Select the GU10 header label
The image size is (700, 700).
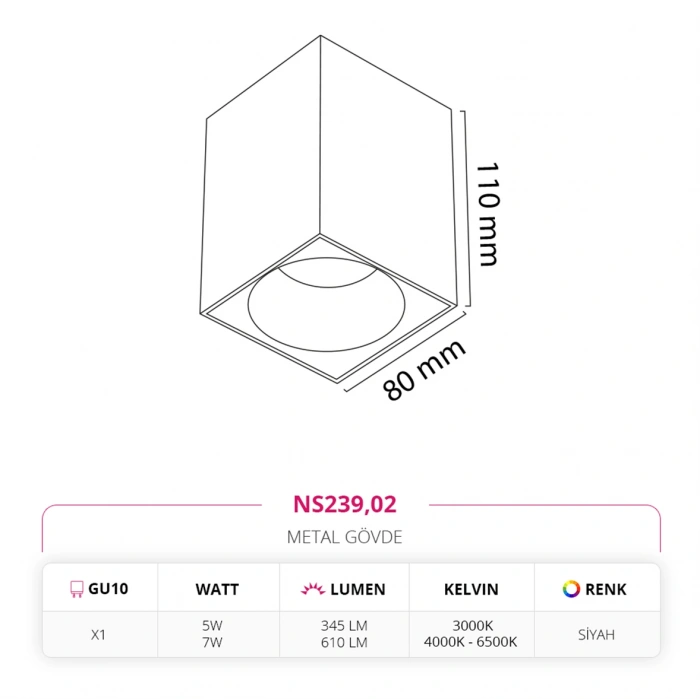[108, 589]
